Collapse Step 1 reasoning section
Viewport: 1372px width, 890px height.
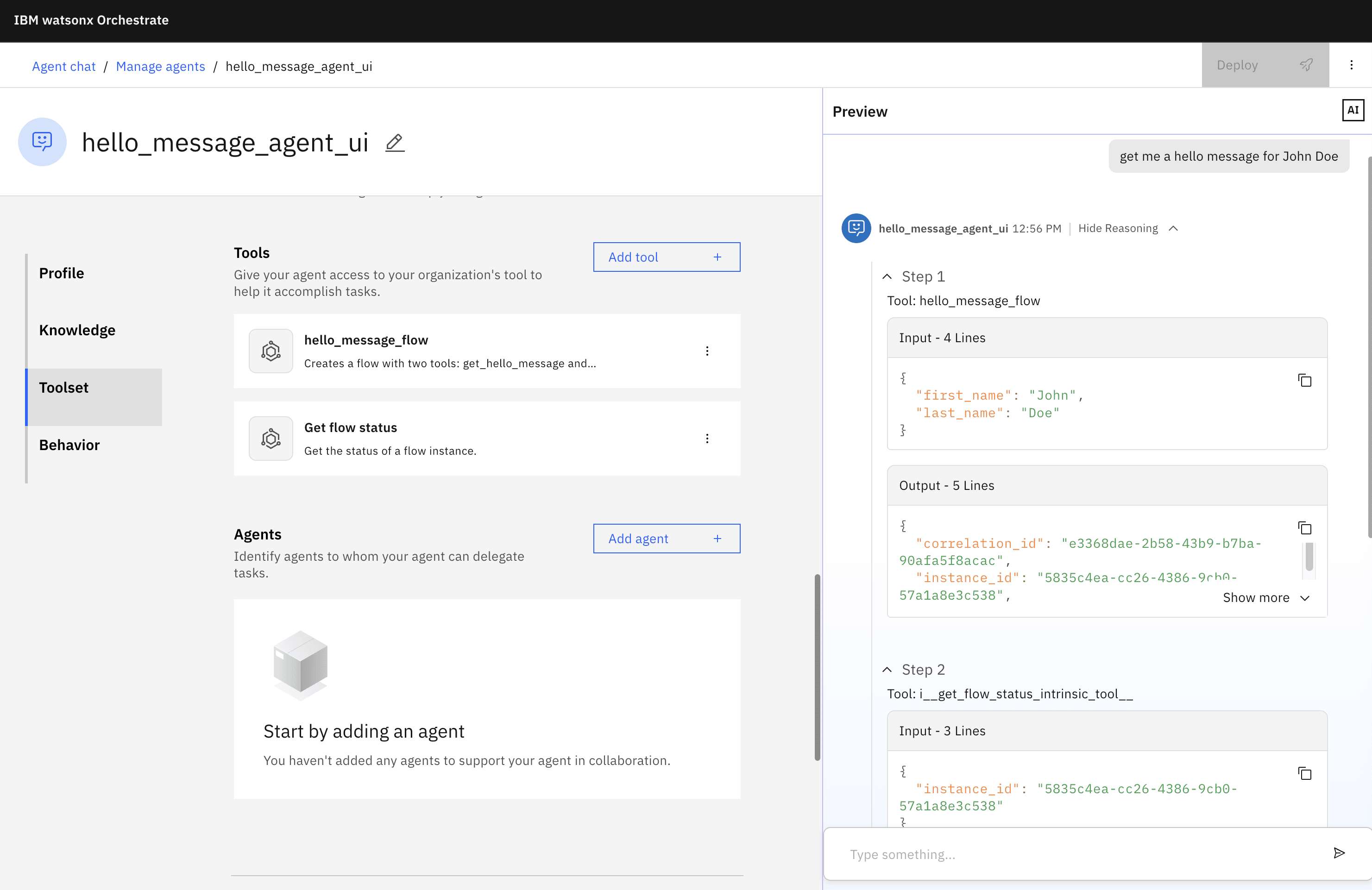coord(887,277)
